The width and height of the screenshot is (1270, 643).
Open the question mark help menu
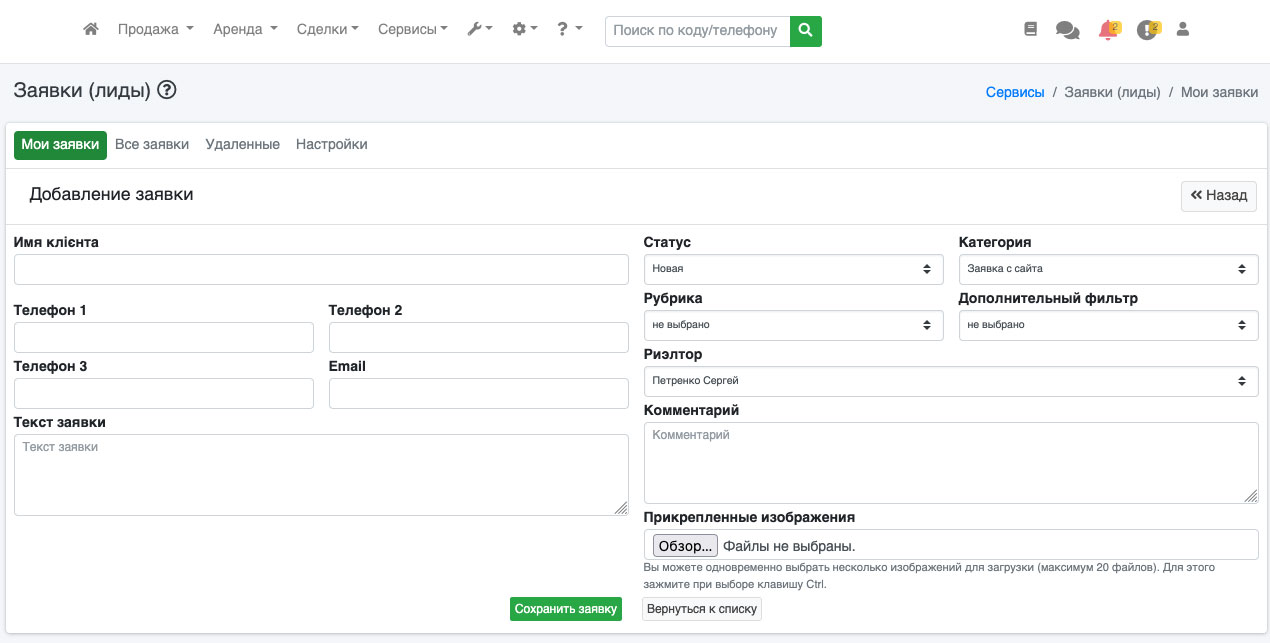(x=569, y=30)
